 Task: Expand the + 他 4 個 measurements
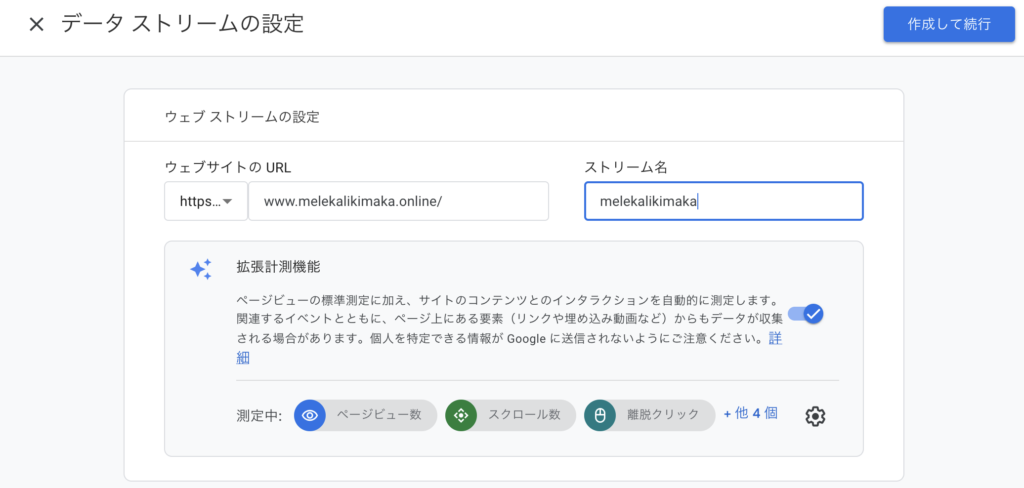[x=750, y=414]
